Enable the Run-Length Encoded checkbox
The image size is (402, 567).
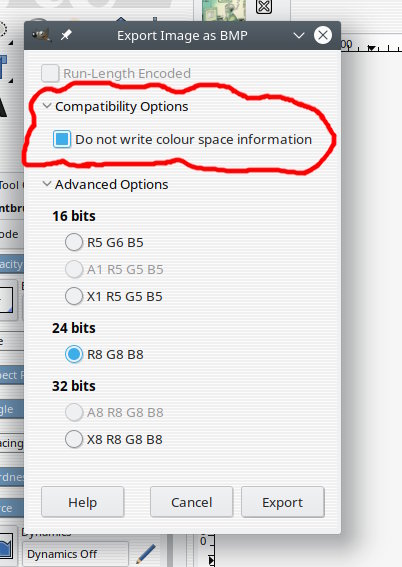point(50,73)
